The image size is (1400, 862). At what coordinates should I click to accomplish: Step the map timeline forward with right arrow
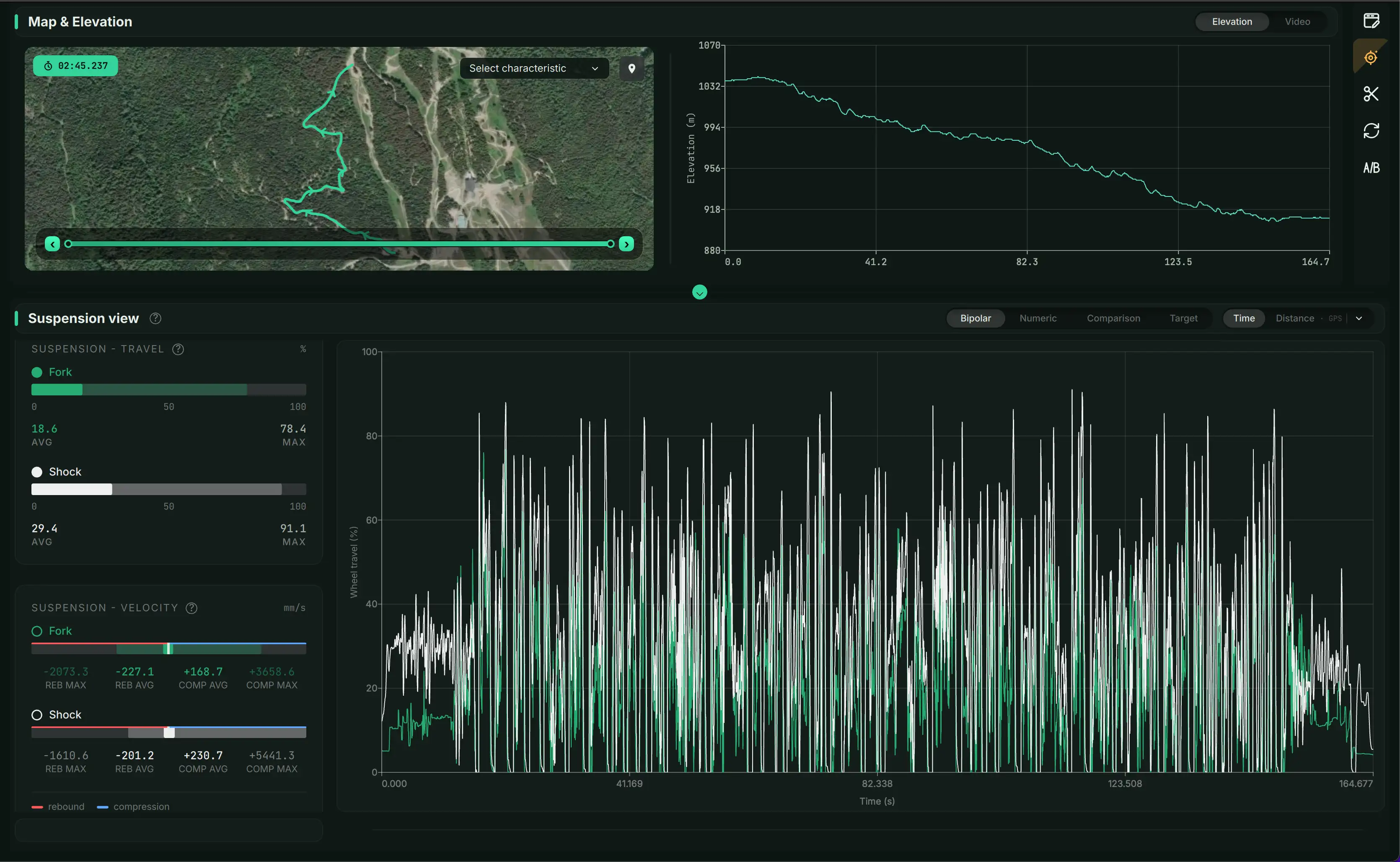pyautogui.click(x=626, y=244)
